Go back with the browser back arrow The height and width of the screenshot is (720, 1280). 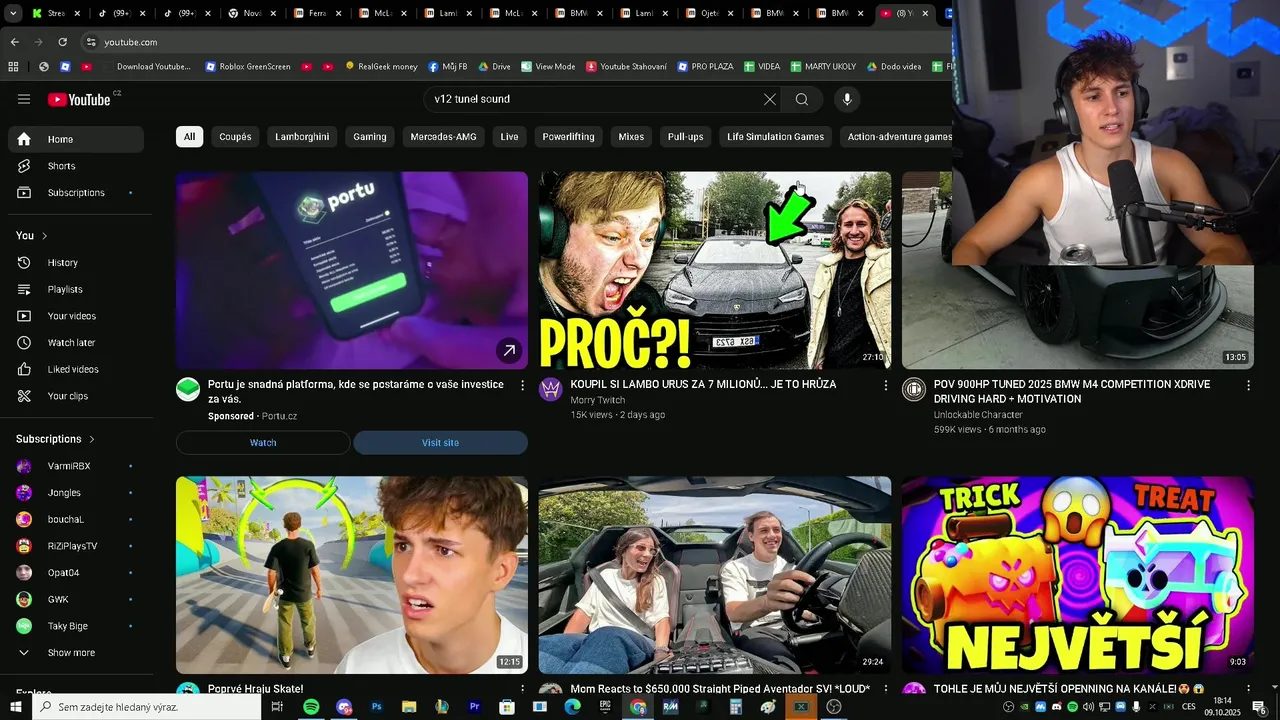(x=14, y=42)
